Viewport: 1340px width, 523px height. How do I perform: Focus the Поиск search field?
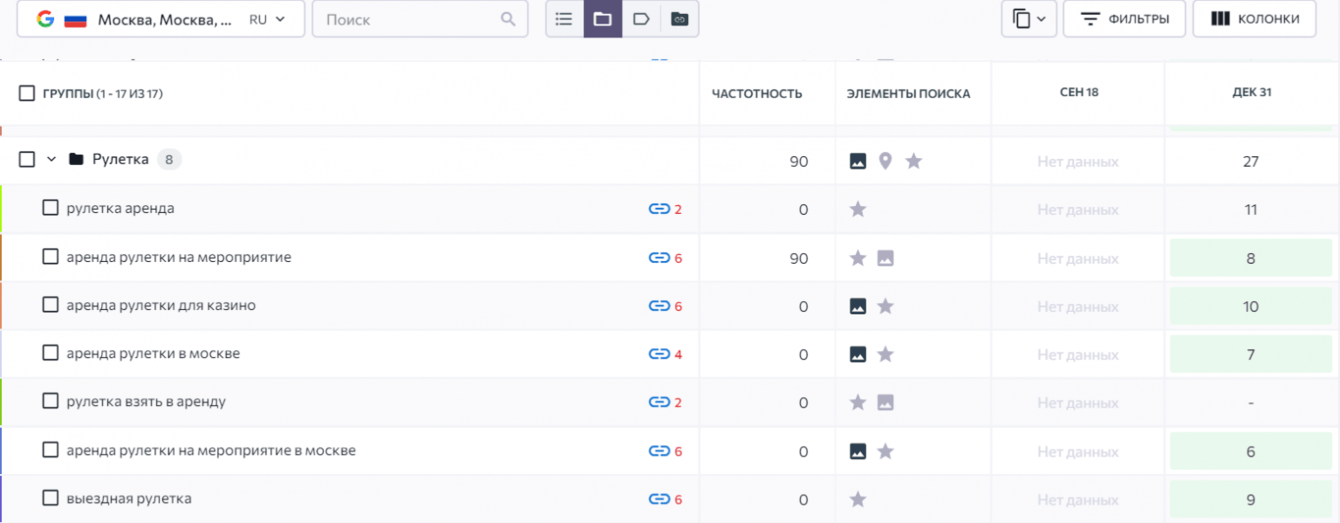pos(410,19)
